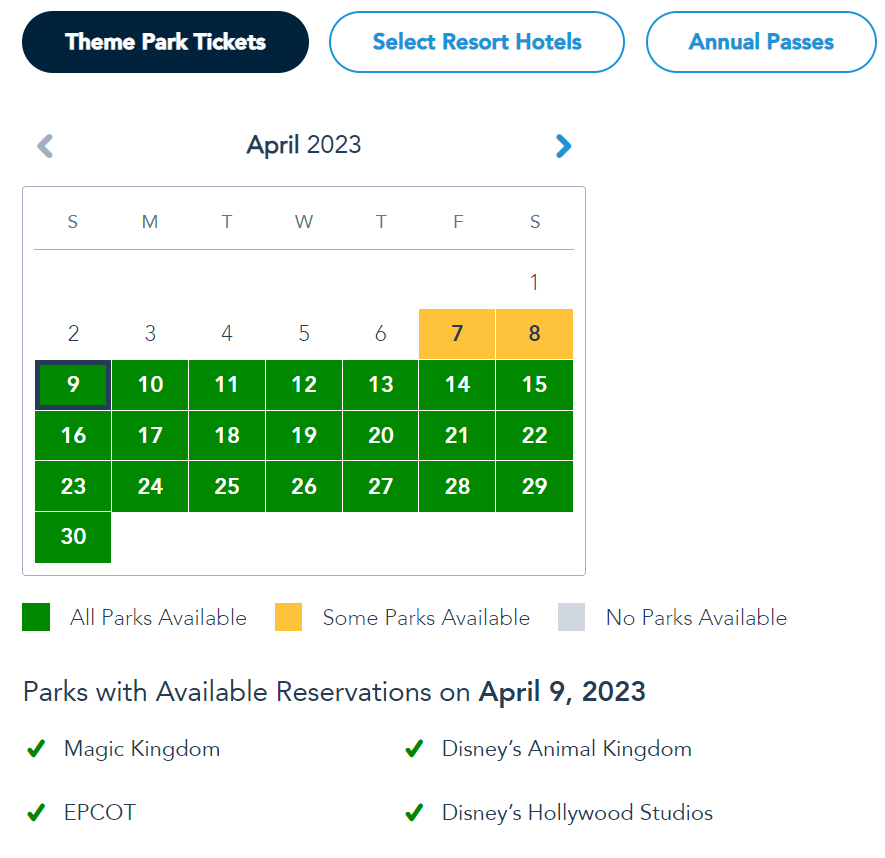Select April 26 availability date

[304, 487]
